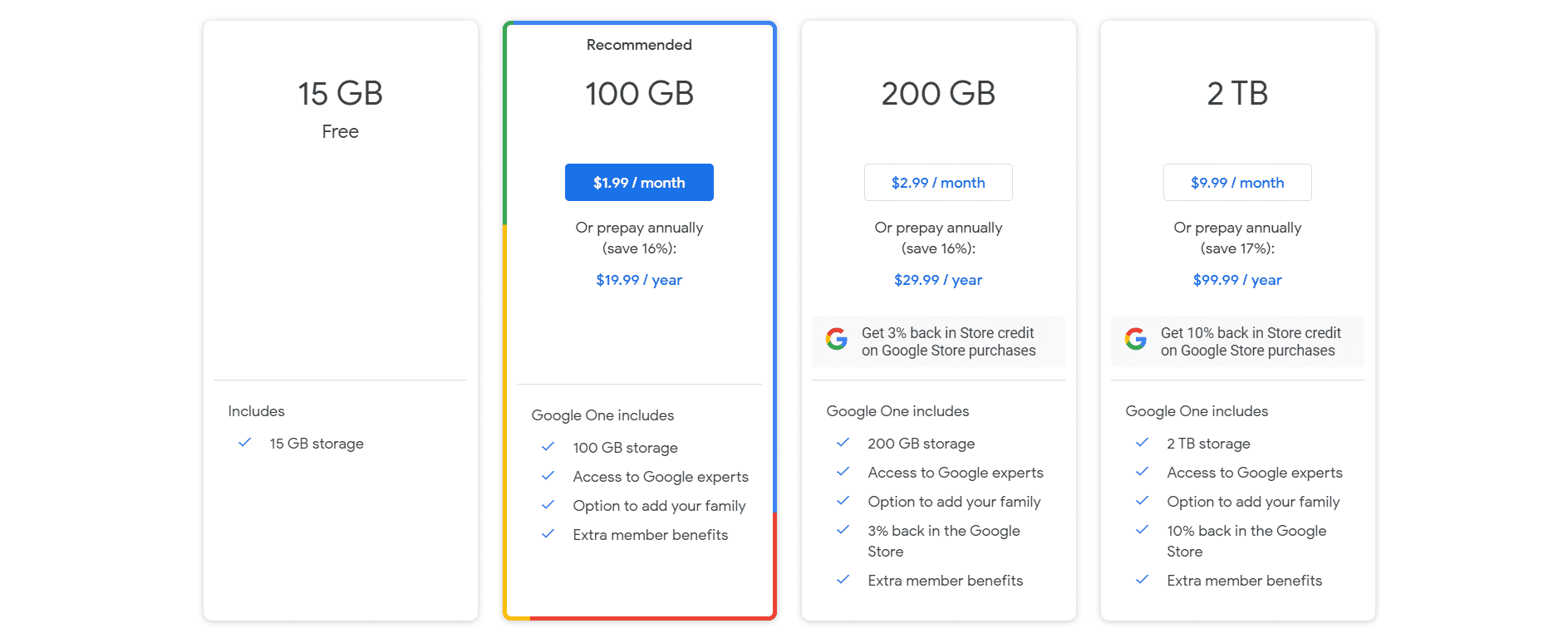This screenshot has width=1568, height=633.
Task: Open the $29.99 / year prepay link
Action: 938,280
